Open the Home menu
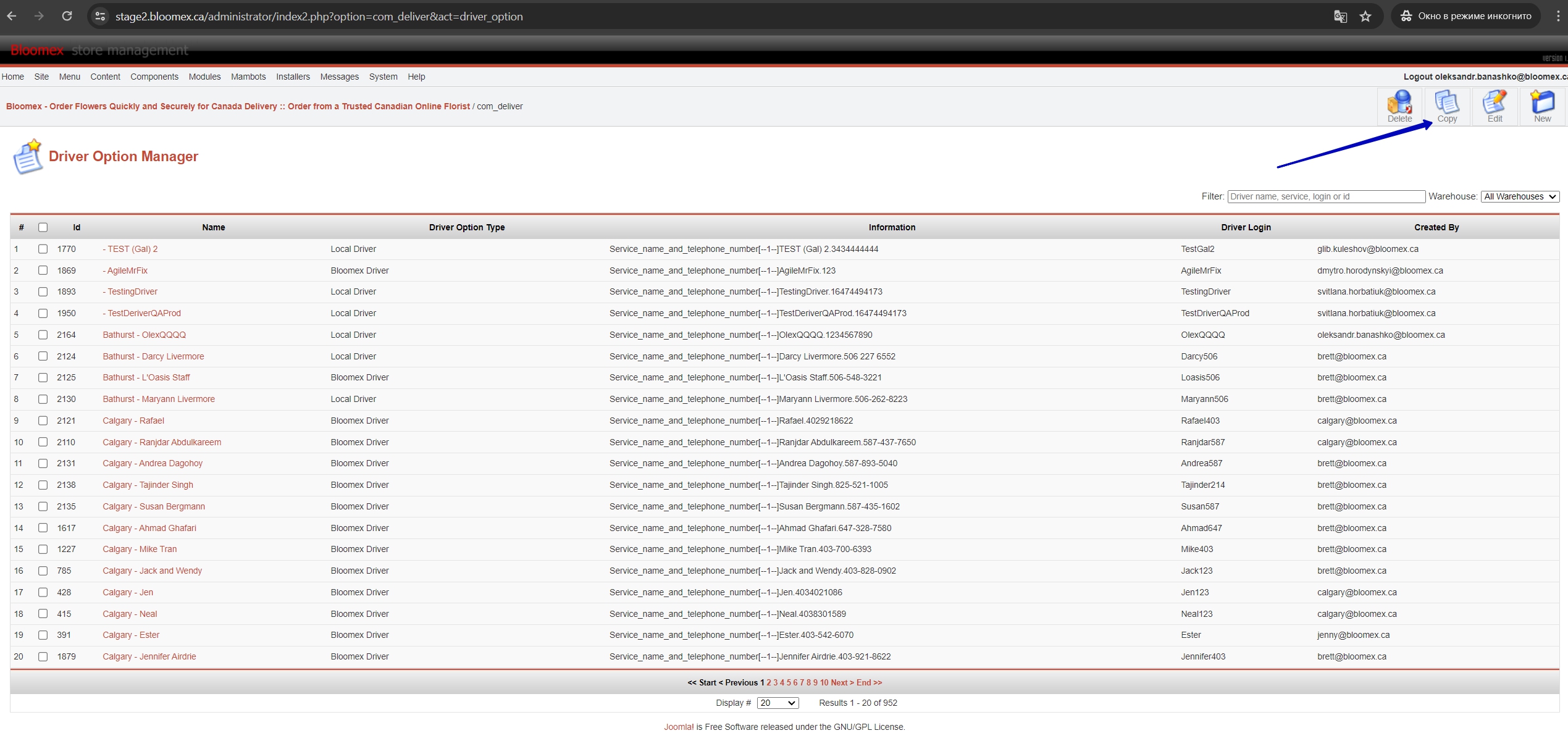The image size is (1568, 741). (13, 77)
